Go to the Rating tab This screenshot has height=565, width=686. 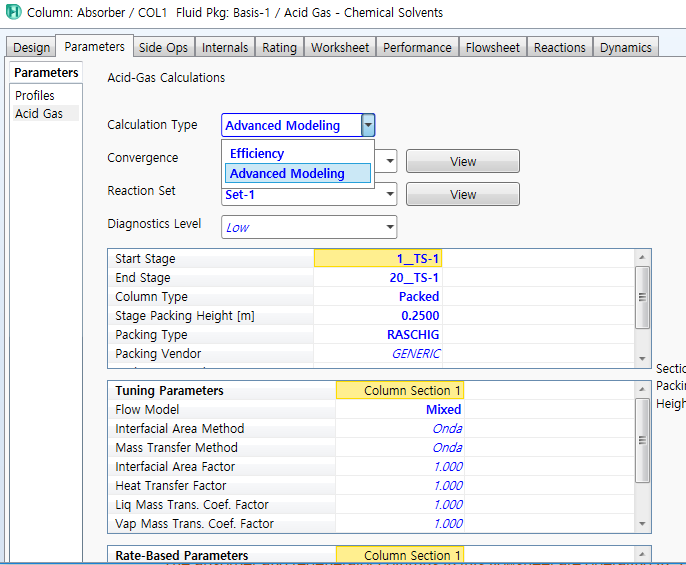click(280, 47)
